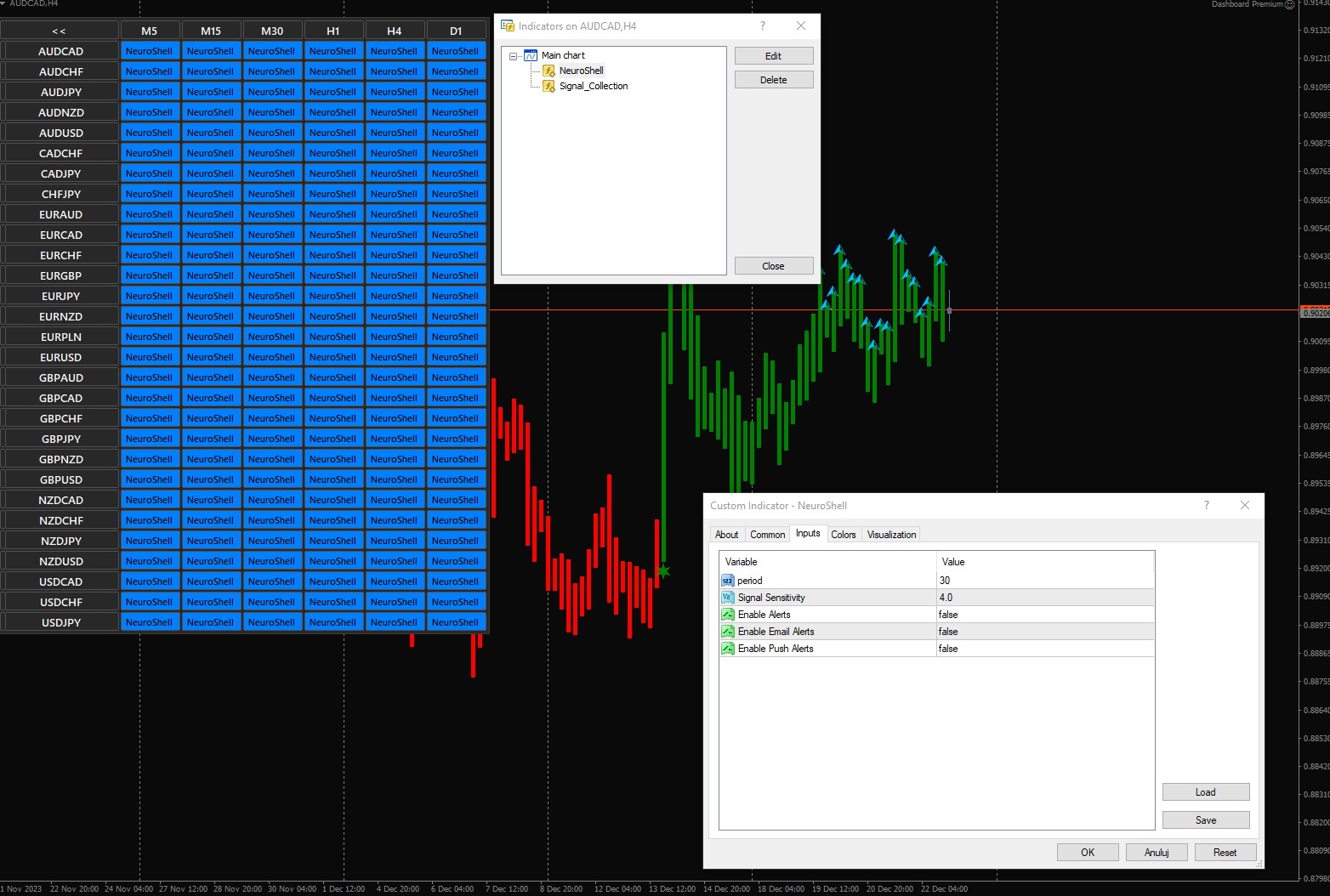This screenshot has width=1330, height=896.
Task: Click the Close button in the Indicators dialog
Action: (774, 266)
